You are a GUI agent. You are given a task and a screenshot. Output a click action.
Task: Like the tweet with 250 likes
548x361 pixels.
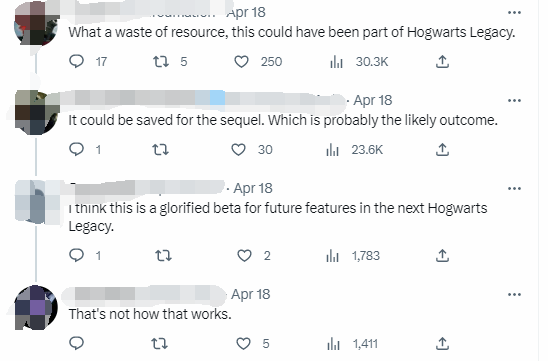coord(241,62)
